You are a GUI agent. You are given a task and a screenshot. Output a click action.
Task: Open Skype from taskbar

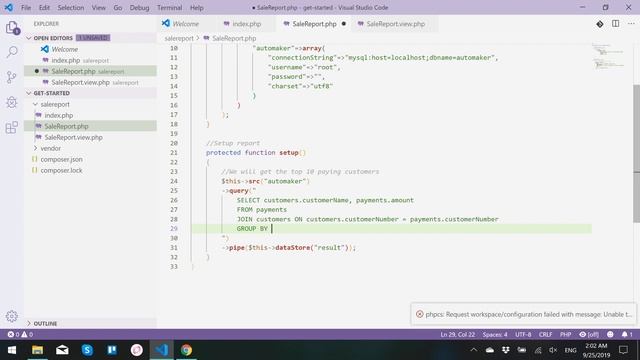click(x=87, y=350)
